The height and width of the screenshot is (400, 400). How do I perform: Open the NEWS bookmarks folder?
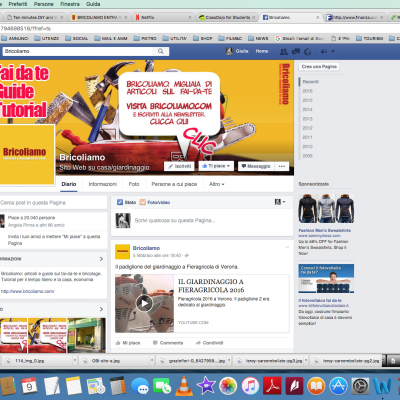tap(258, 38)
